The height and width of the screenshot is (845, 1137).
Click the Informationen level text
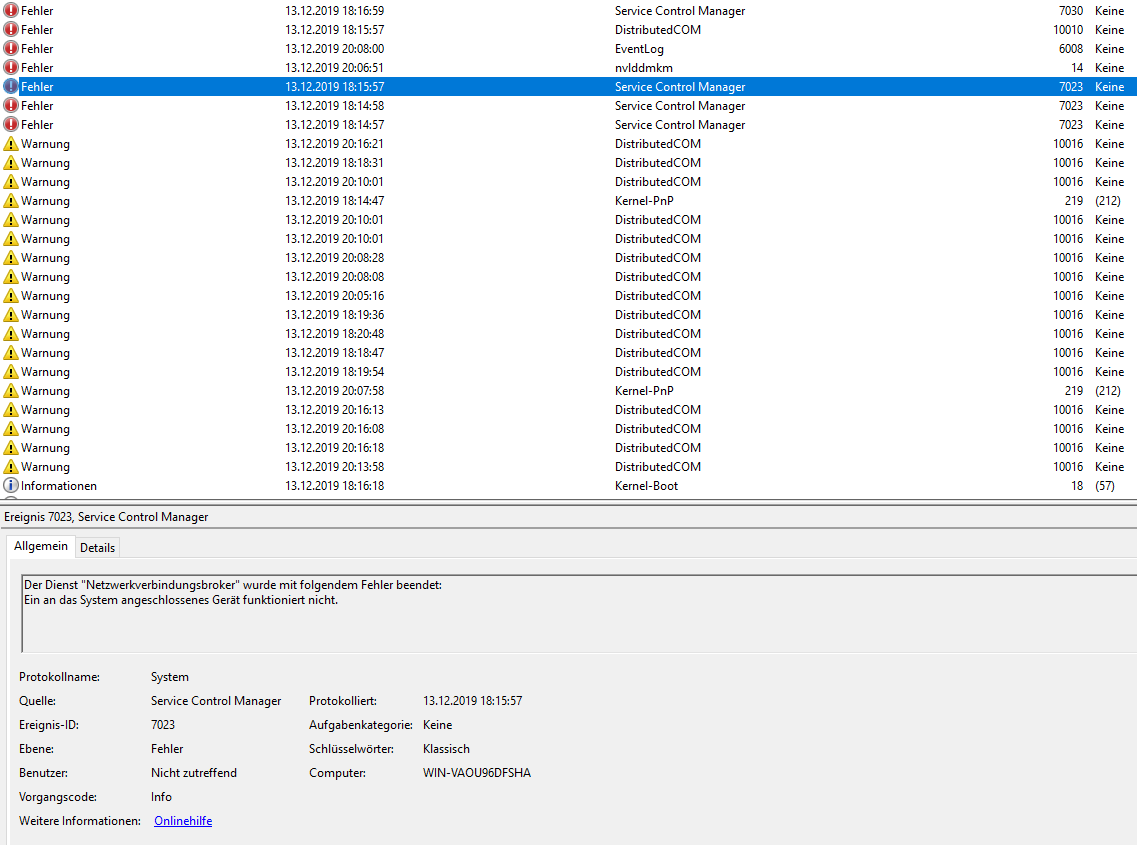[x=59, y=485]
